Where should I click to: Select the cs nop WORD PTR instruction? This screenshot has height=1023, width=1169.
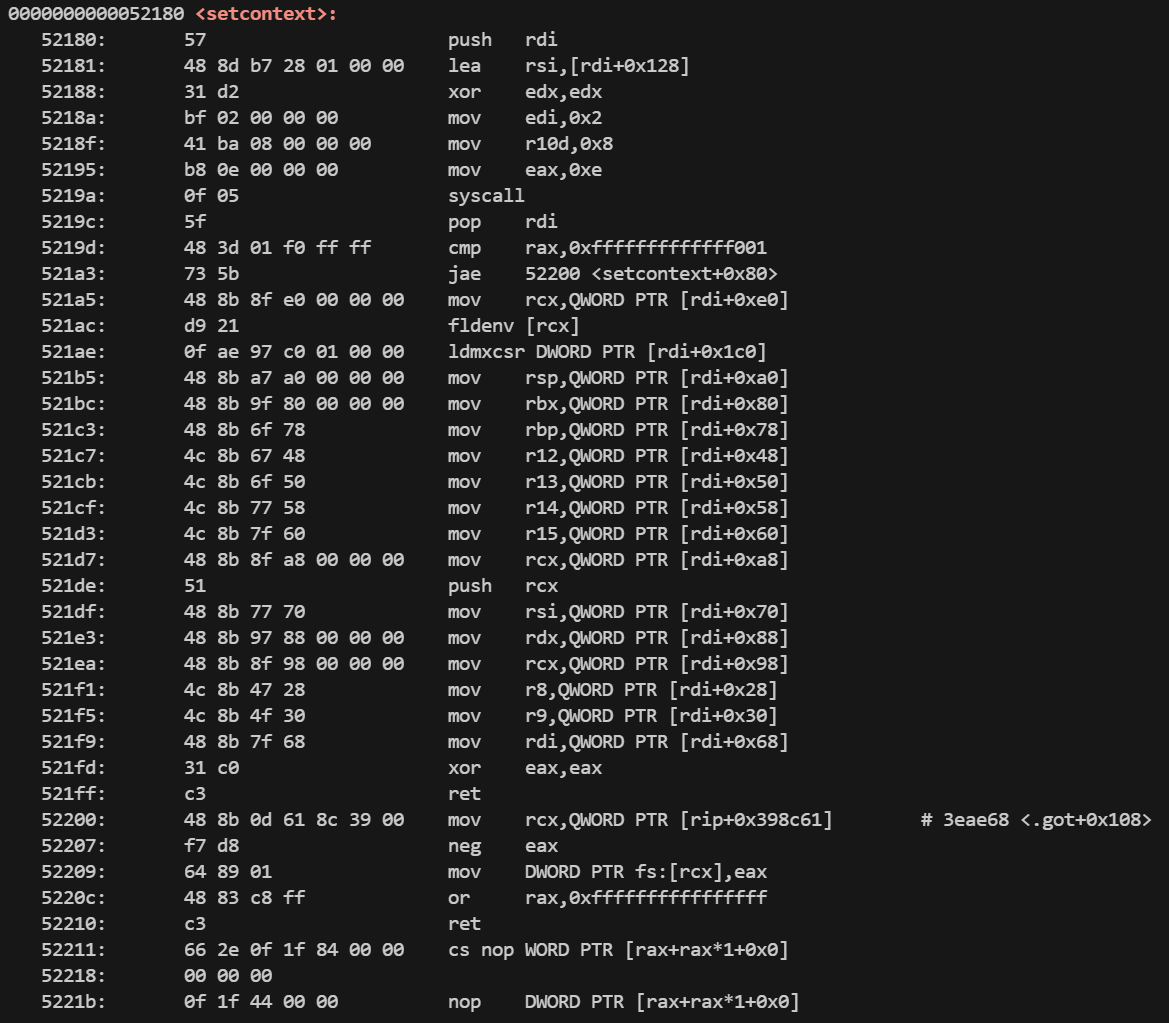(618, 950)
